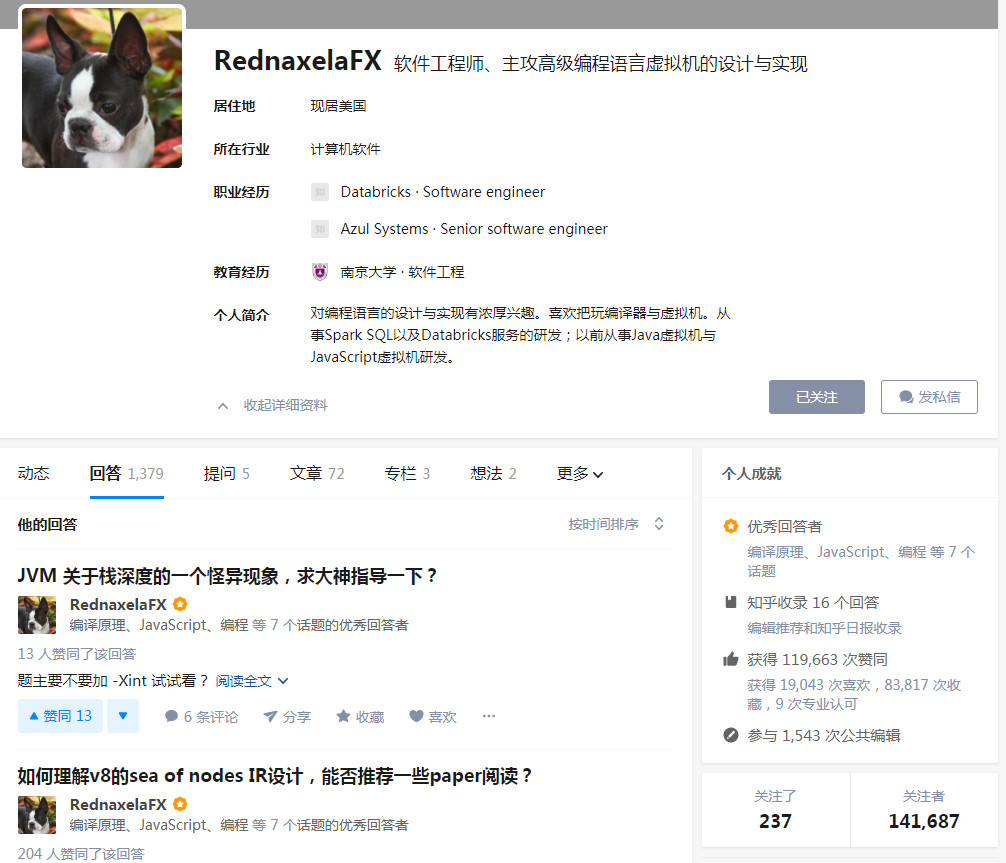
Task: Mark the answer with 喜欢 heart
Action: pyautogui.click(x=432, y=716)
